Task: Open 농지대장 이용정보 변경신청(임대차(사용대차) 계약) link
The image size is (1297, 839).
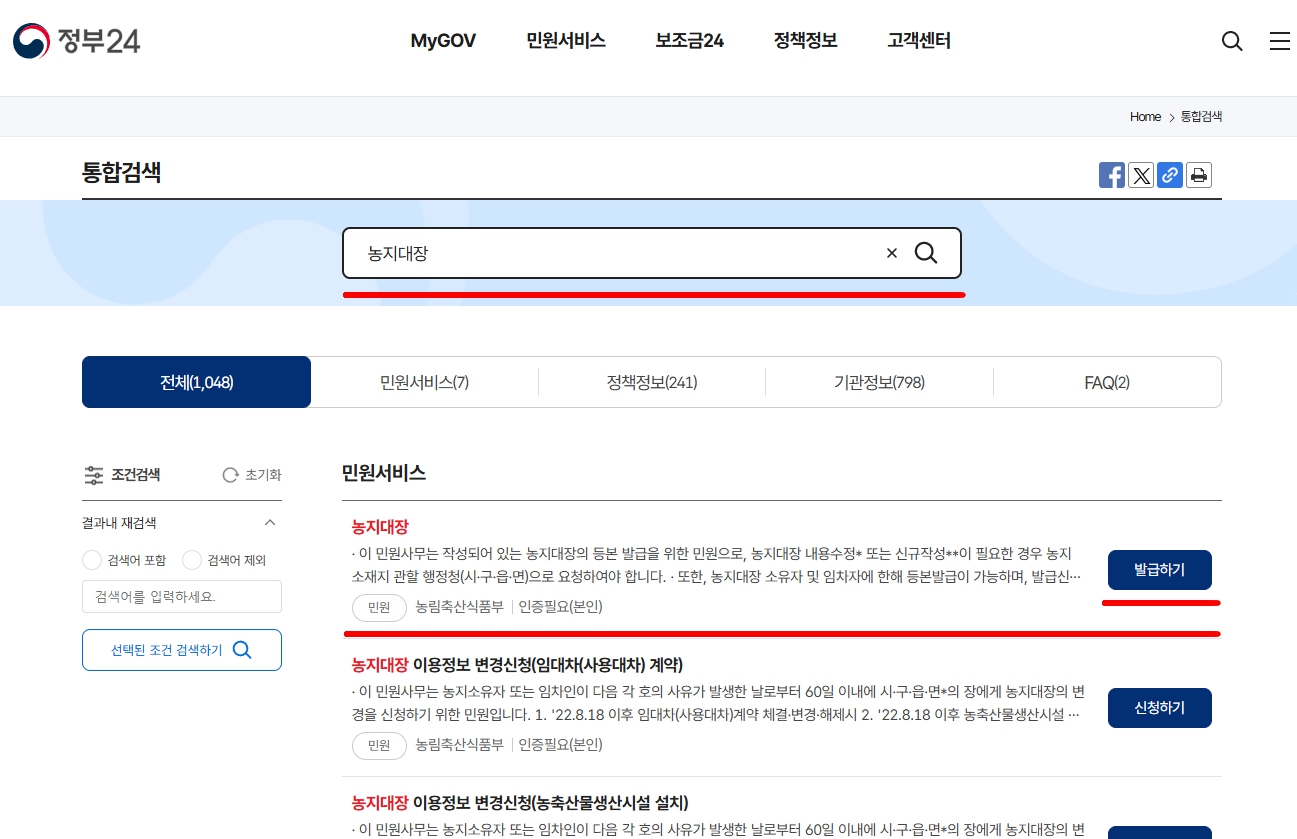Action: pyautogui.click(x=517, y=665)
